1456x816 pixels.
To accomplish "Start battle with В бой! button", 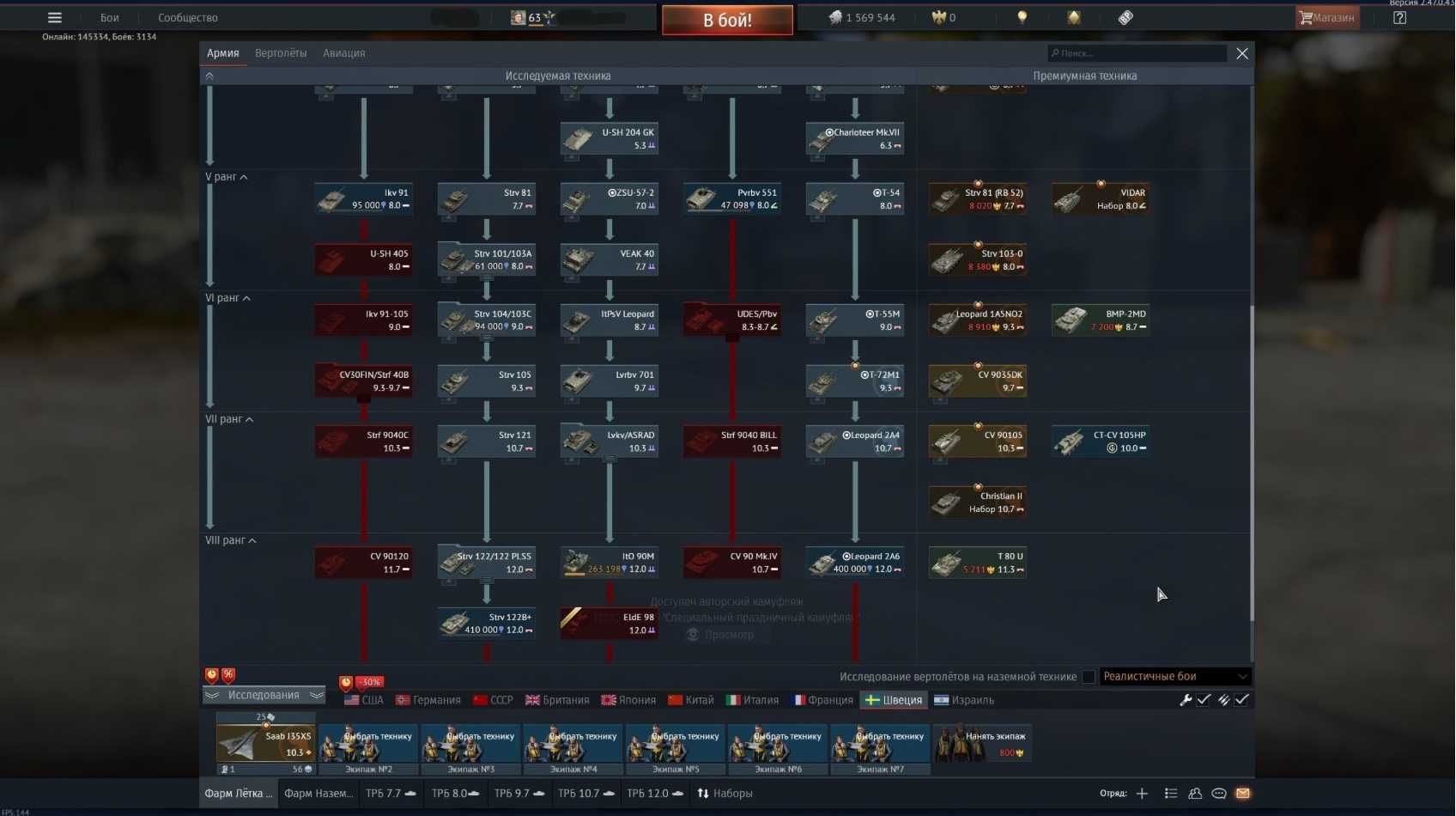I will click(x=727, y=20).
